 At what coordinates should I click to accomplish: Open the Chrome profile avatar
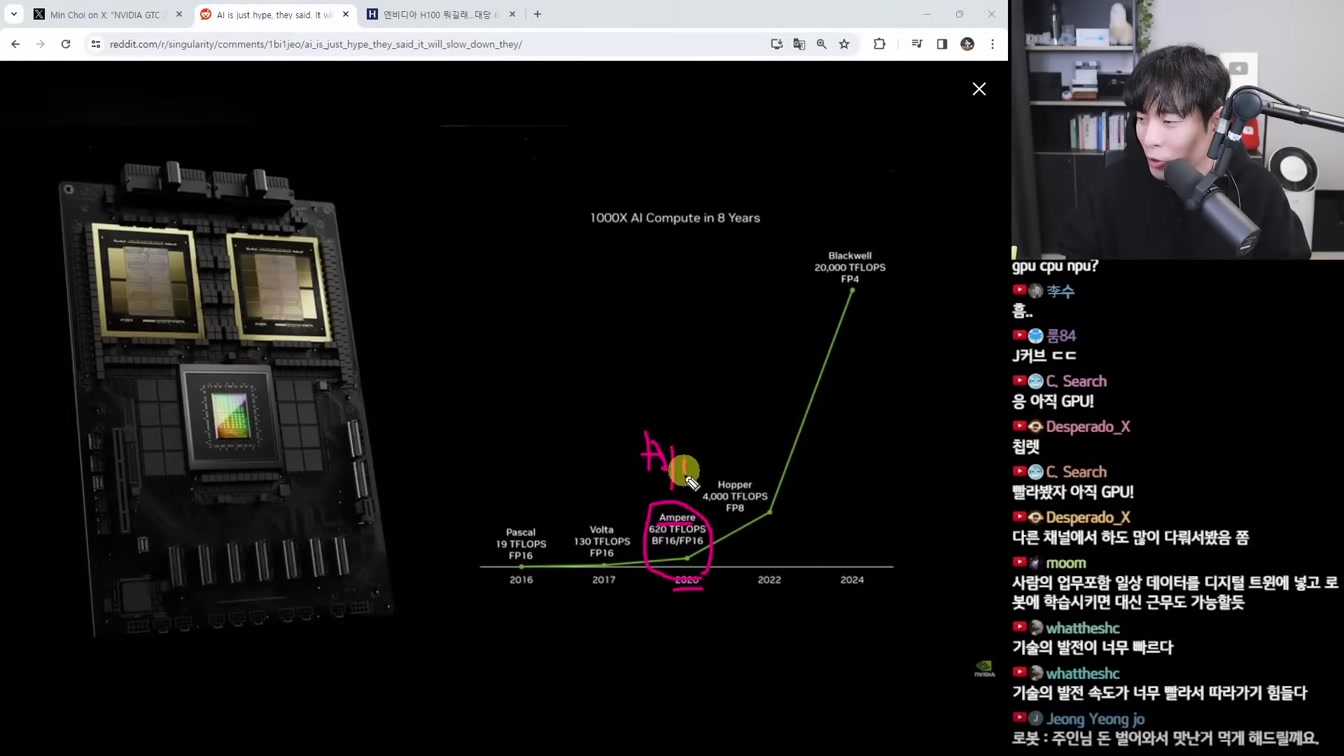(967, 44)
